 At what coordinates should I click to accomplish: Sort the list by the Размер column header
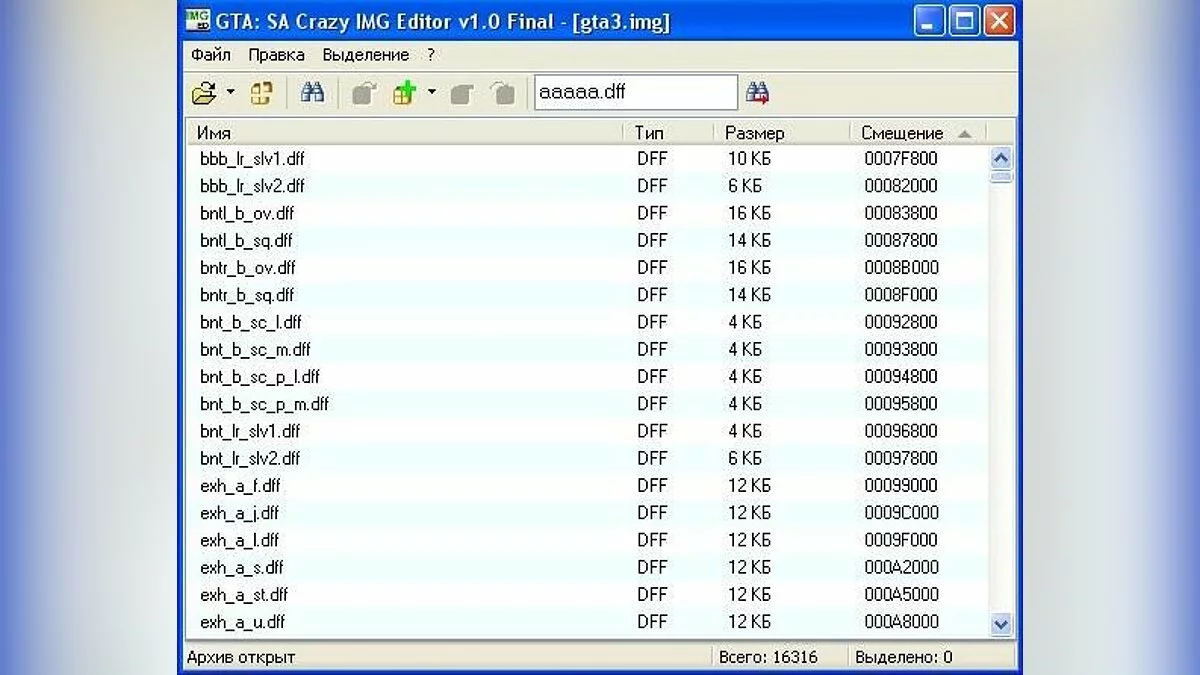[781, 132]
